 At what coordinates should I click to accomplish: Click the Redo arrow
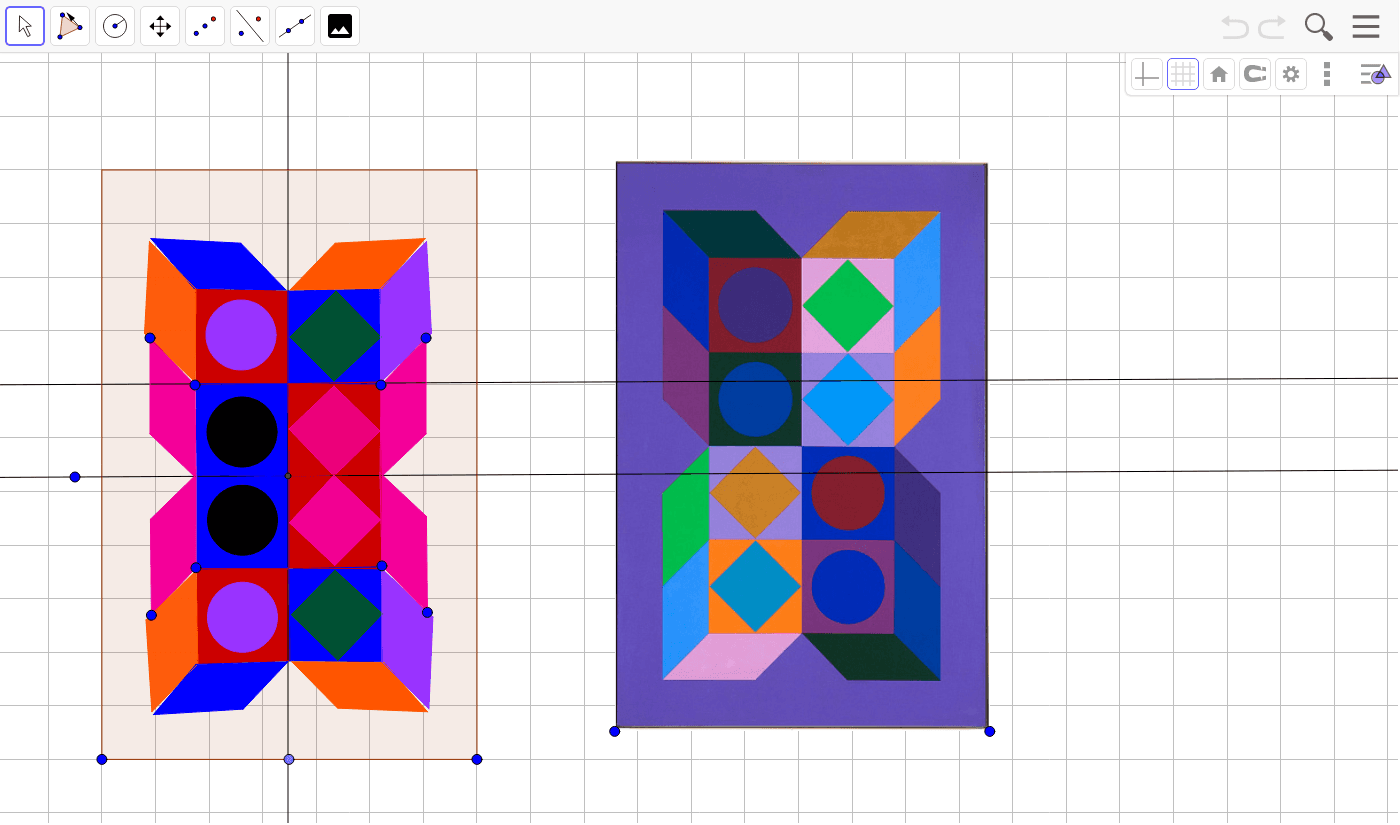[x=1272, y=27]
